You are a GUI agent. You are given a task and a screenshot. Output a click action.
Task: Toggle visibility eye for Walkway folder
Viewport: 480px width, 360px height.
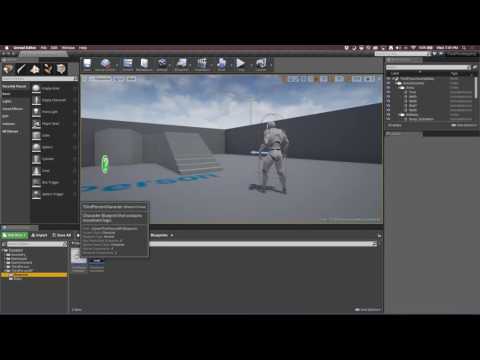389,115
